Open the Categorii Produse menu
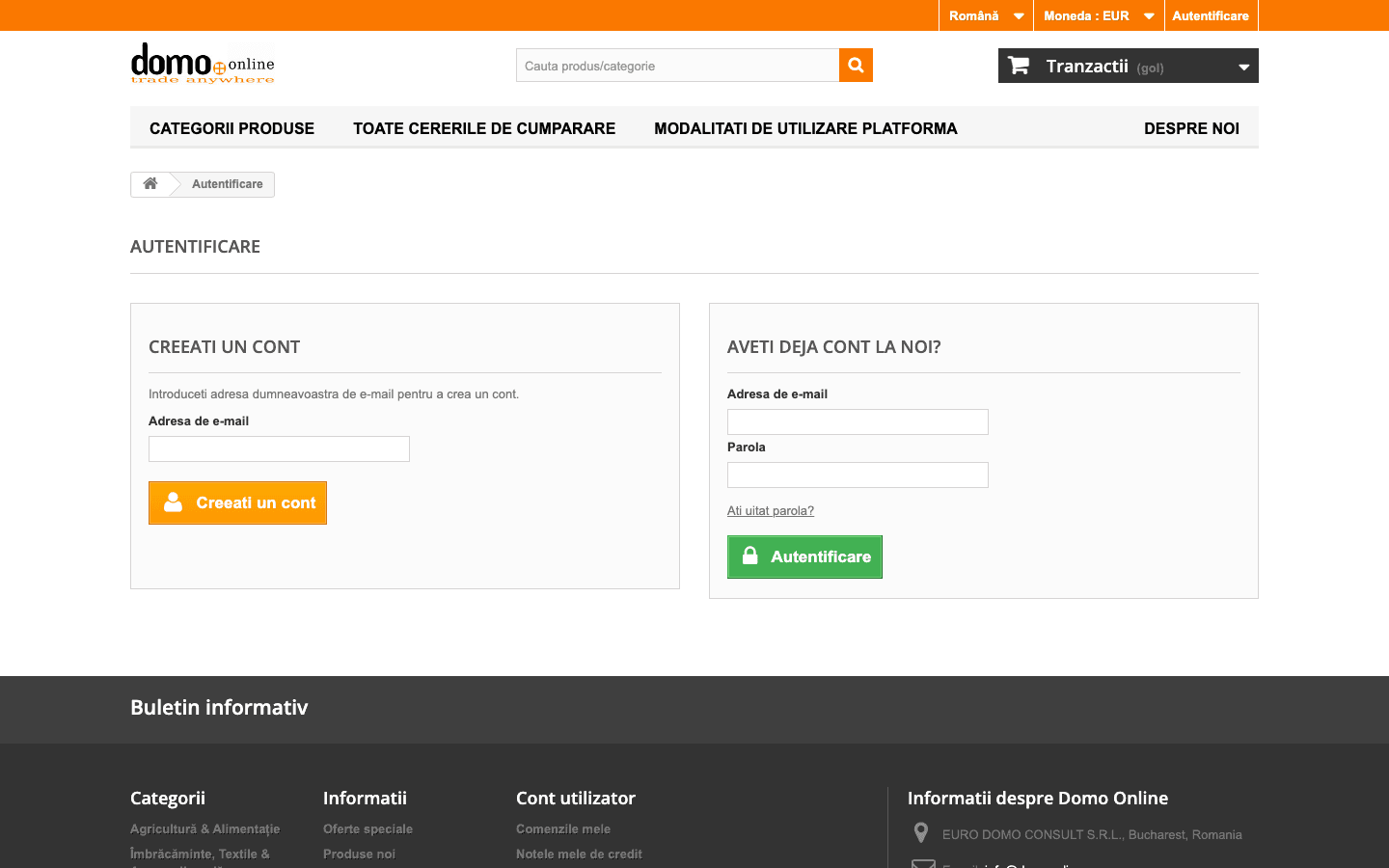 click(231, 128)
